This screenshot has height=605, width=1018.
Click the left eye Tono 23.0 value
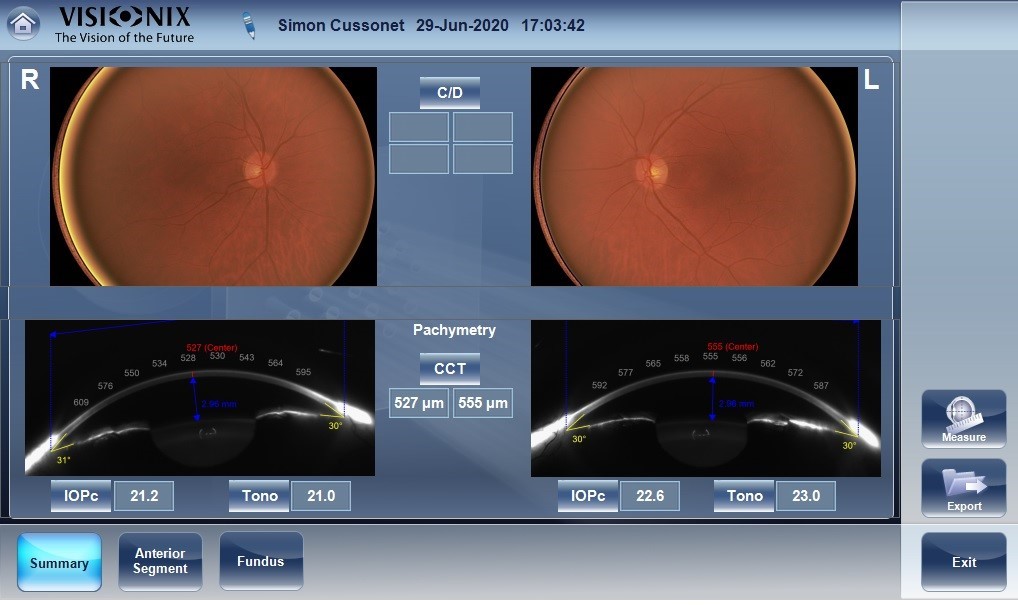(x=806, y=496)
